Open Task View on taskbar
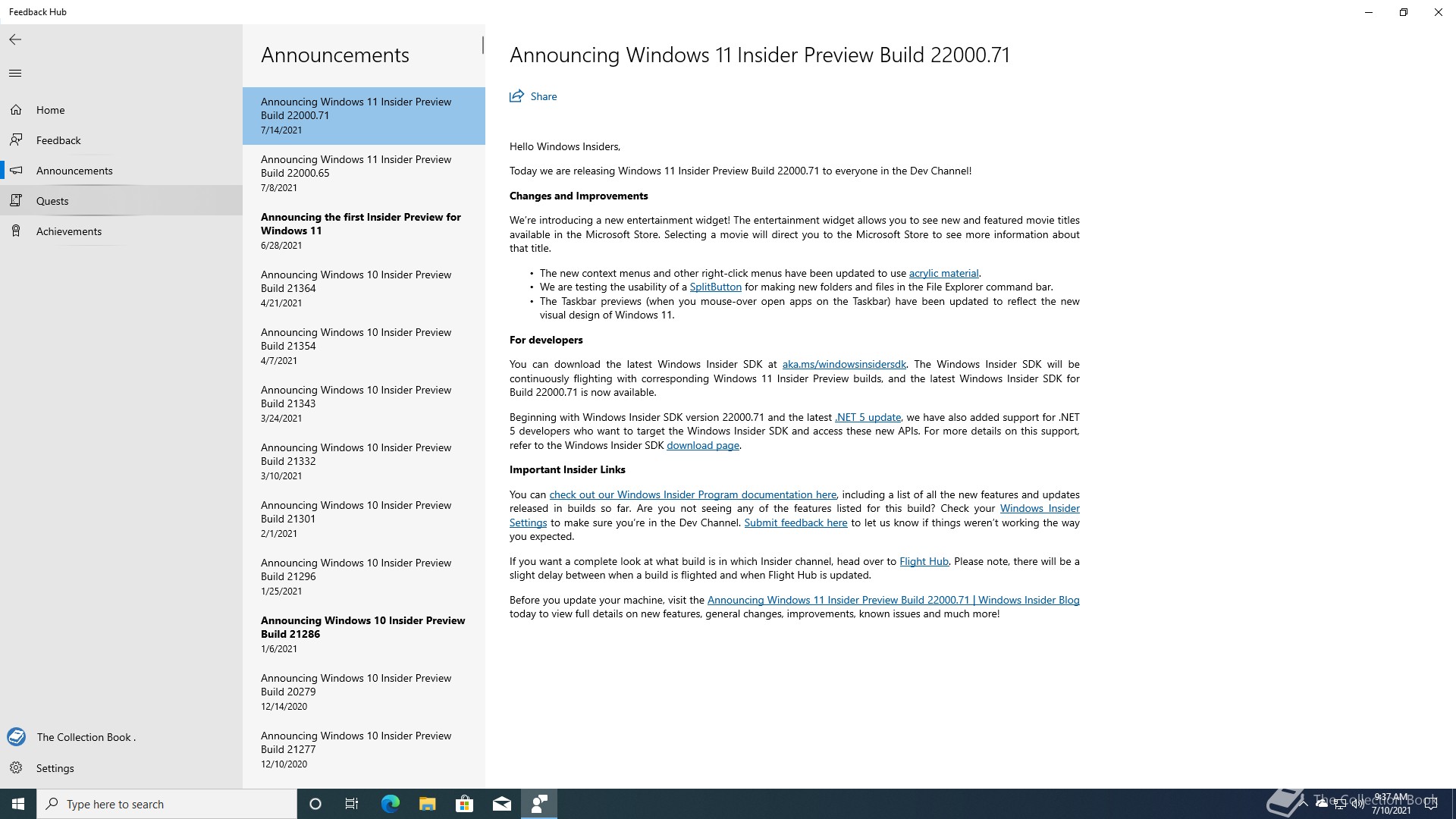Screen dimensions: 1456x819 (352, 804)
